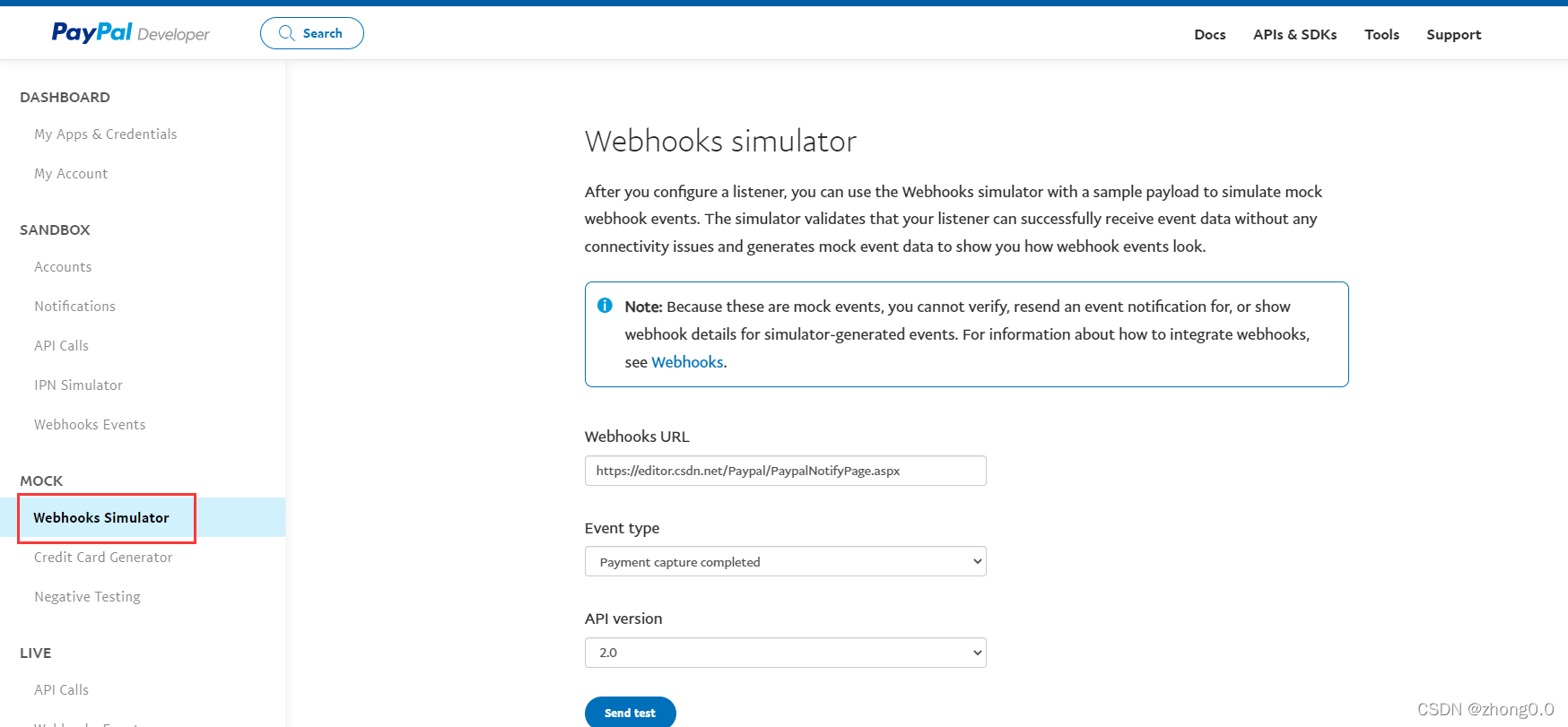Go to My Apps & Credentials
1568x727 pixels.
(106, 134)
